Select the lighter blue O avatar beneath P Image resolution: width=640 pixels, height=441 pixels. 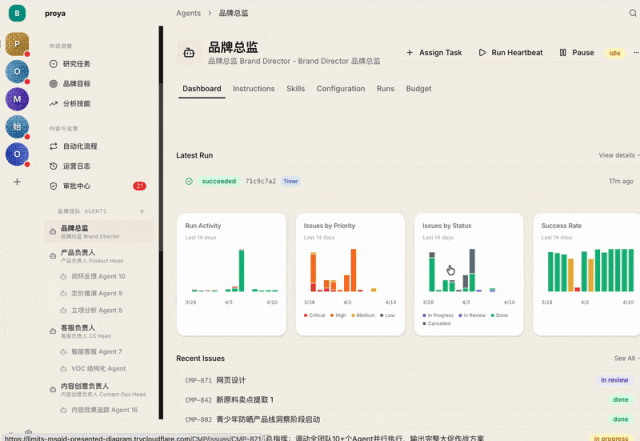click(17, 71)
